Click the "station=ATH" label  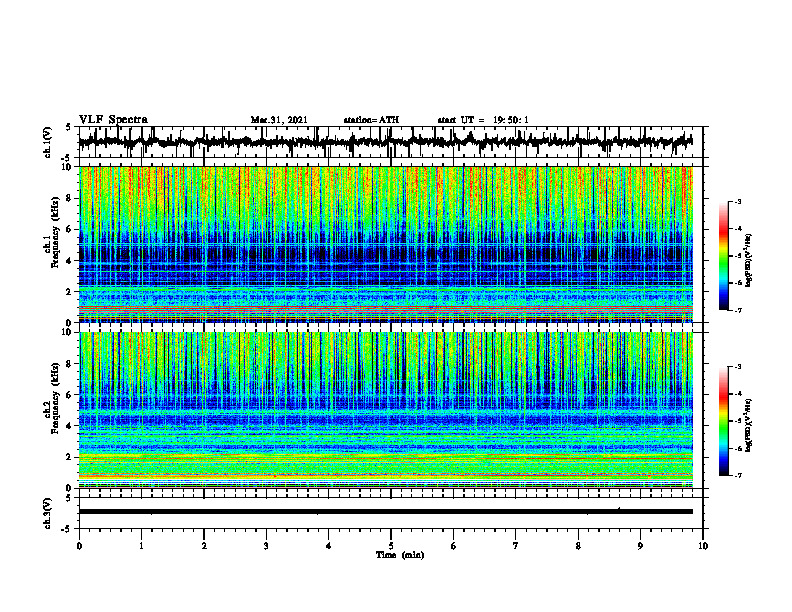click(371, 120)
